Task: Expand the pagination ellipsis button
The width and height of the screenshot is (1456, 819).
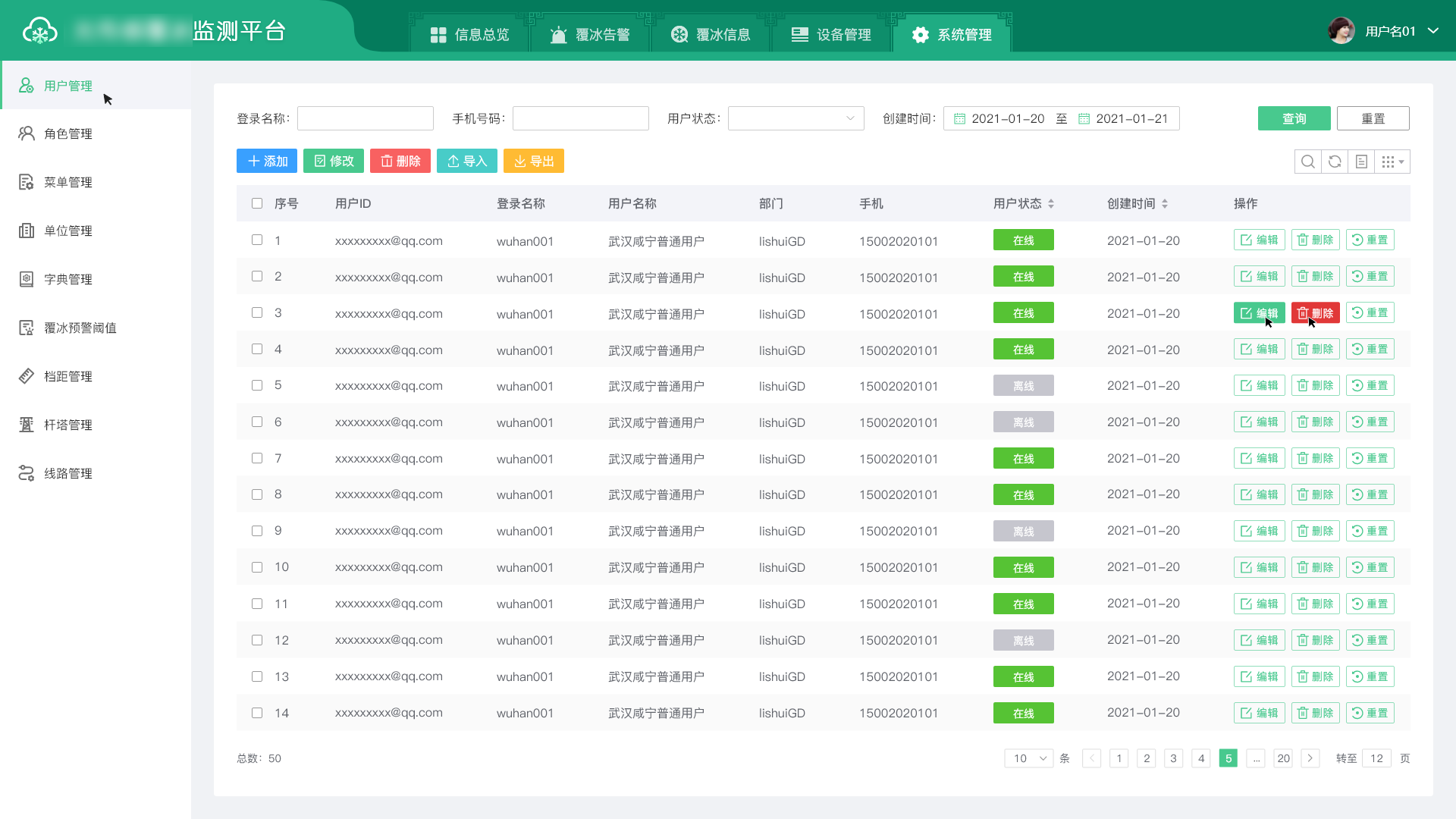Action: (x=1256, y=758)
